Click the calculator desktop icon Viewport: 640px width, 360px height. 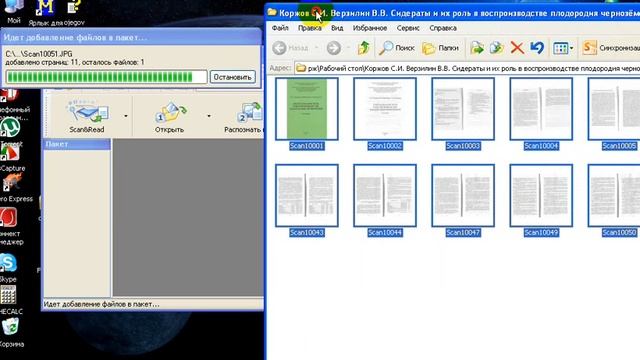(8, 295)
